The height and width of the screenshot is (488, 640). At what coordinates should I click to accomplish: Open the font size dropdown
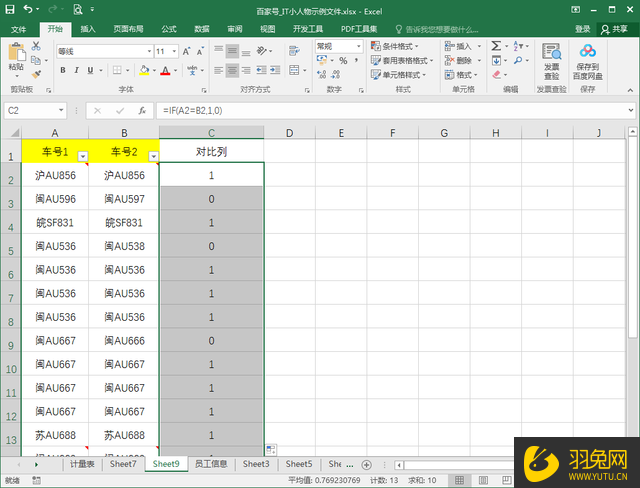point(174,51)
